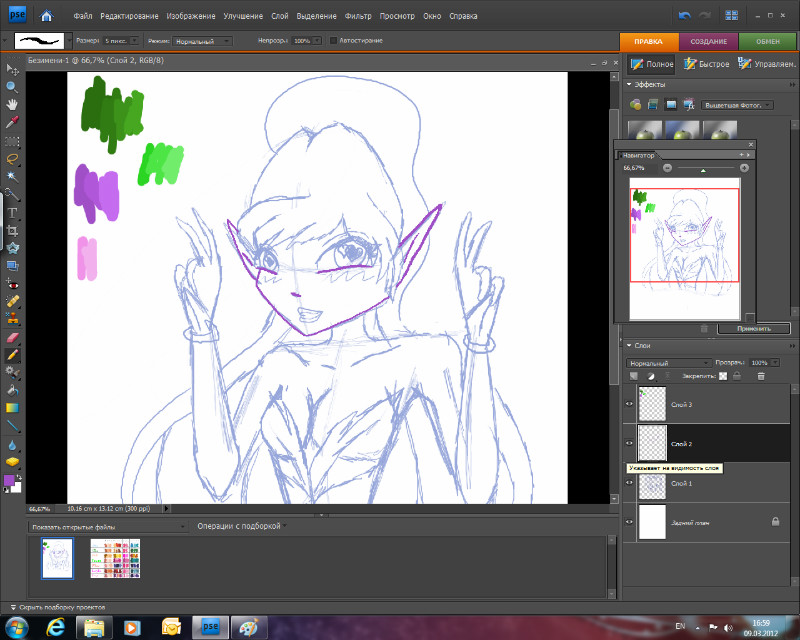Open the Фильтр menu

click(357, 16)
